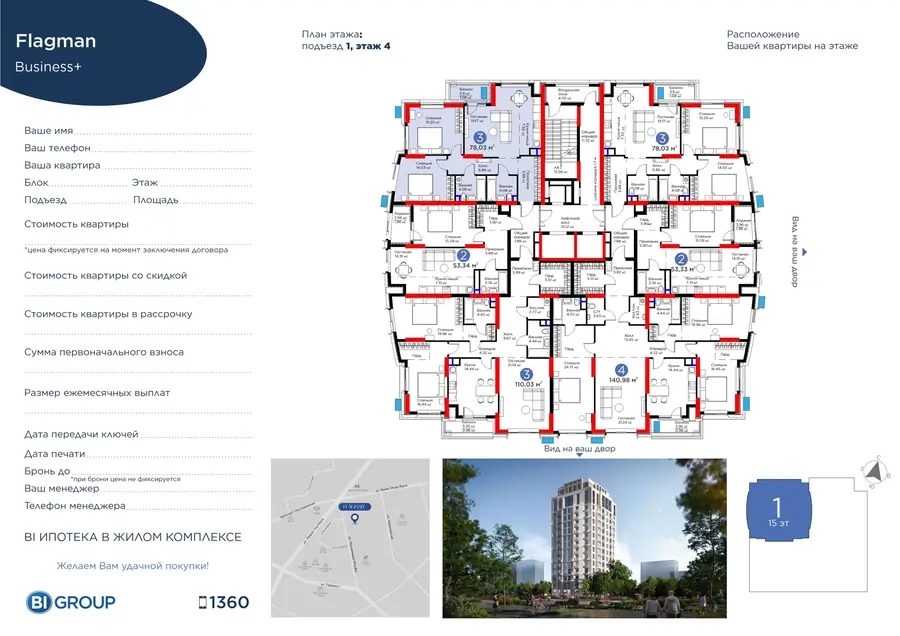Select badge 3 of 110,03 m² apartment
Viewport: 900px width, 636px height.
[x=525, y=374]
